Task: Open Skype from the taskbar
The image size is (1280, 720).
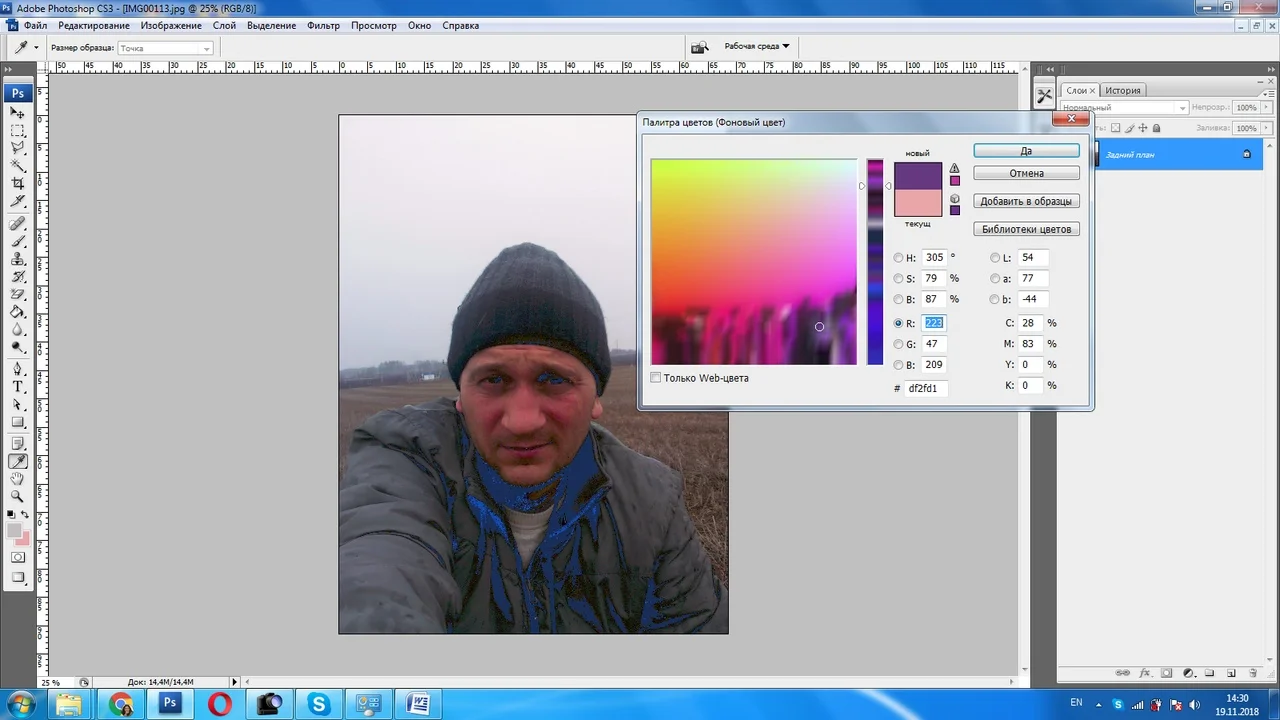Action: click(318, 705)
